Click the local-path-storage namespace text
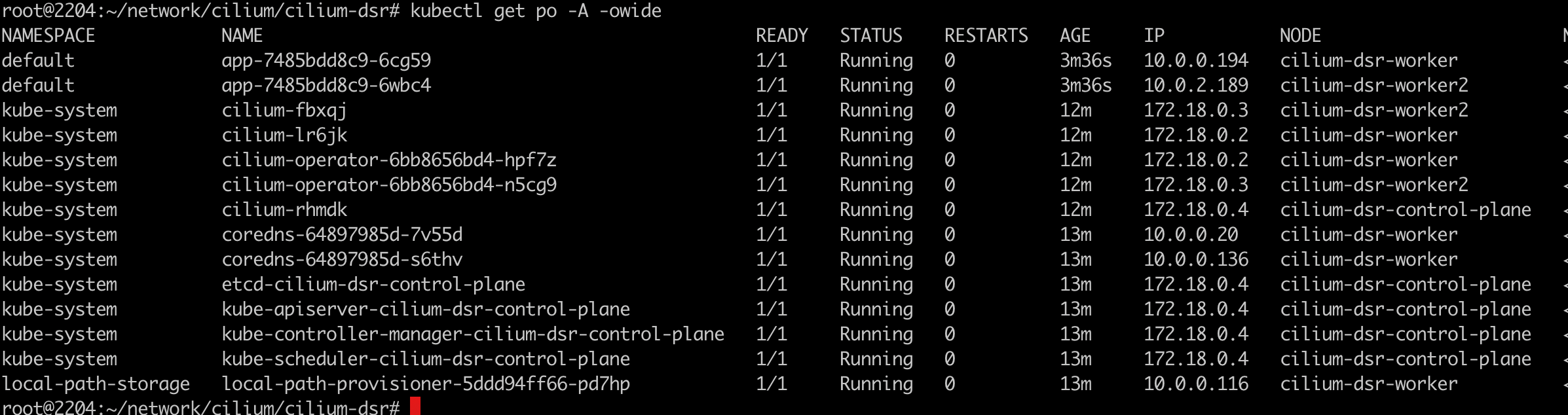Image resolution: width=1568 pixels, height=415 pixels. click(x=96, y=384)
